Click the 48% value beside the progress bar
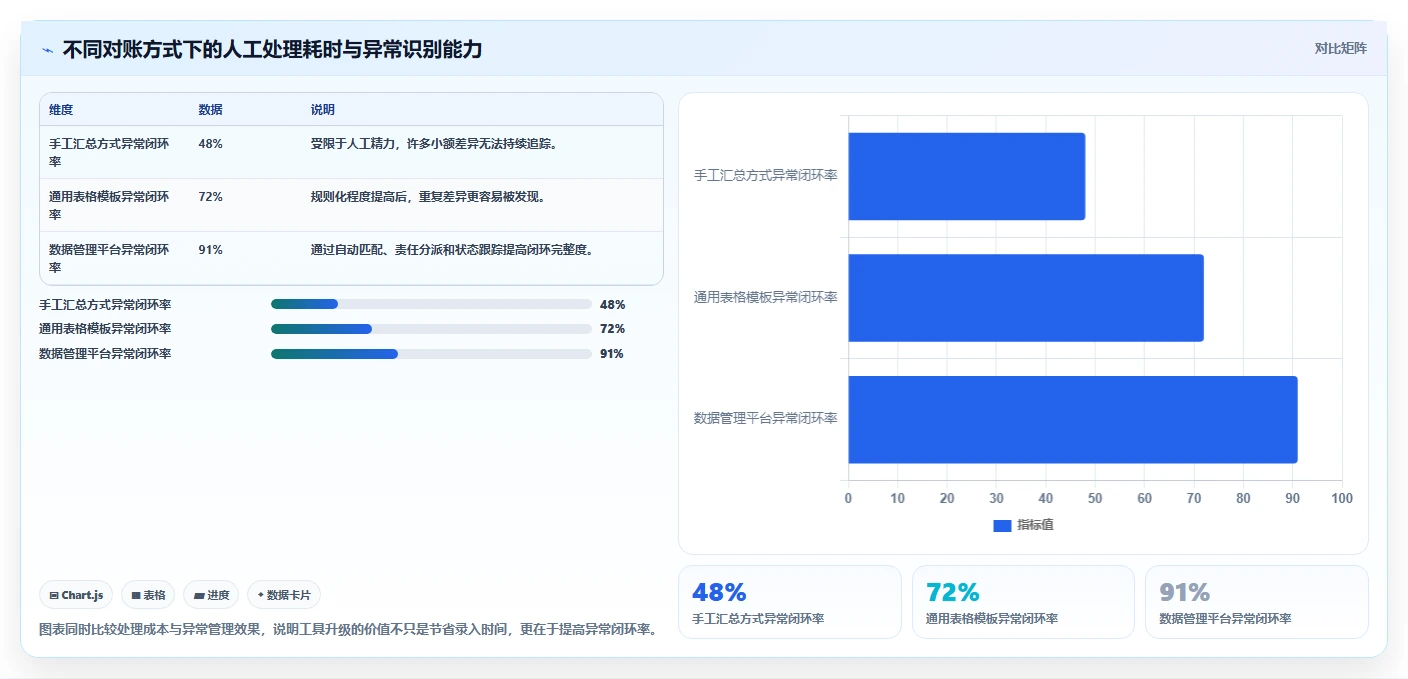 pos(612,305)
